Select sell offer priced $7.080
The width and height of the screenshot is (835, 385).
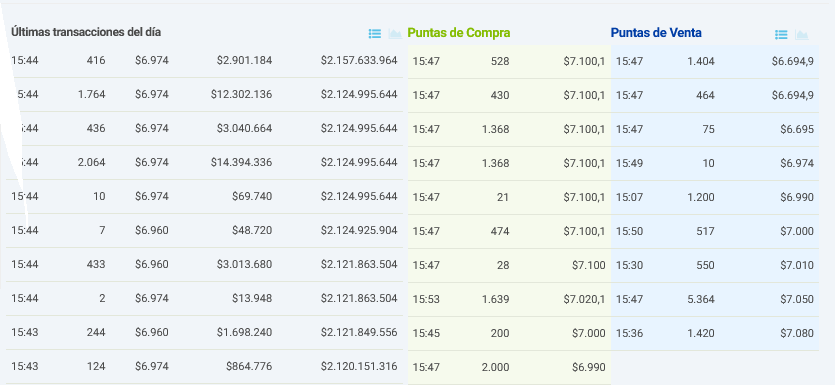pyautogui.click(x=715, y=334)
